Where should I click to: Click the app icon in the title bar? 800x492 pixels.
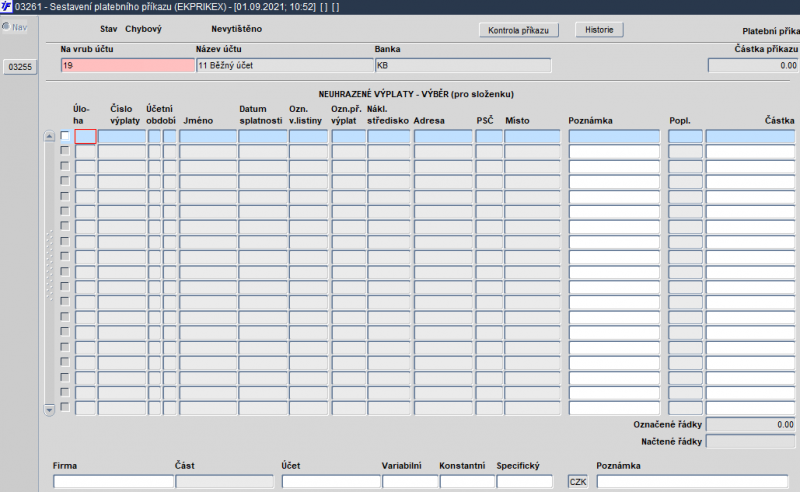click(6, 7)
